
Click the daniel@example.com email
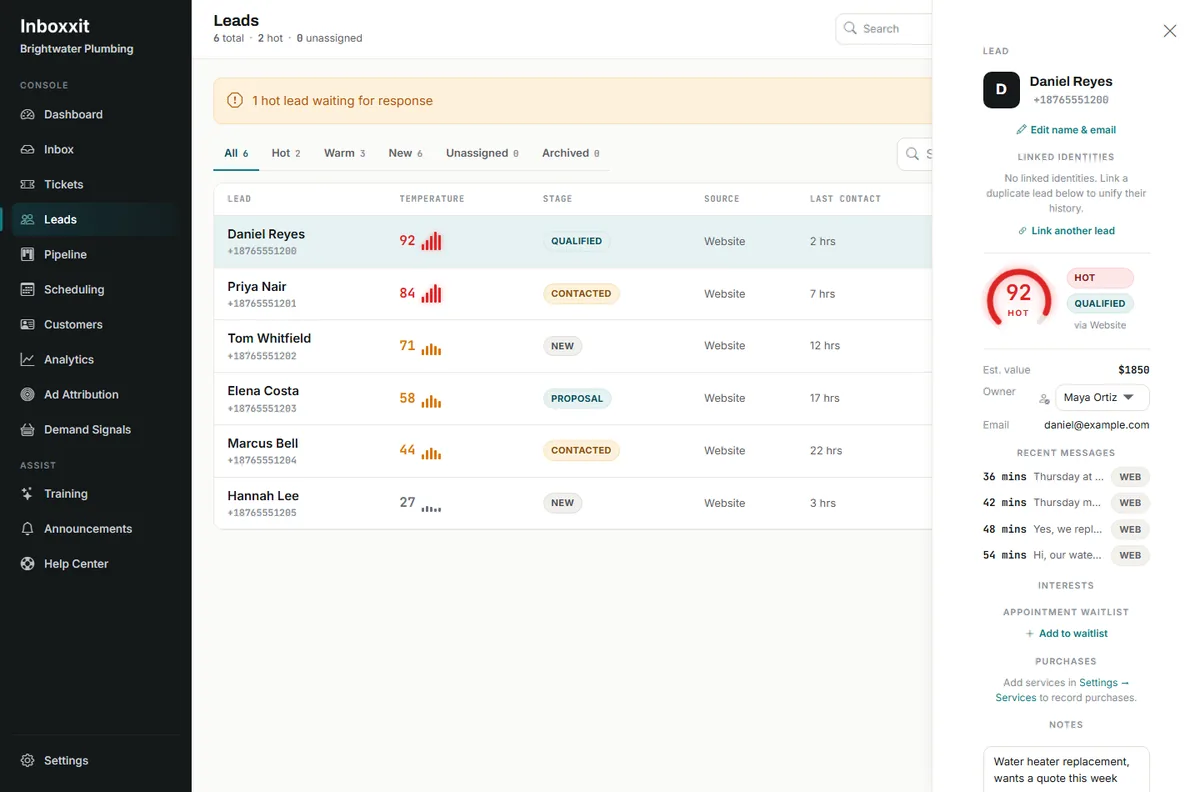point(1097,425)
